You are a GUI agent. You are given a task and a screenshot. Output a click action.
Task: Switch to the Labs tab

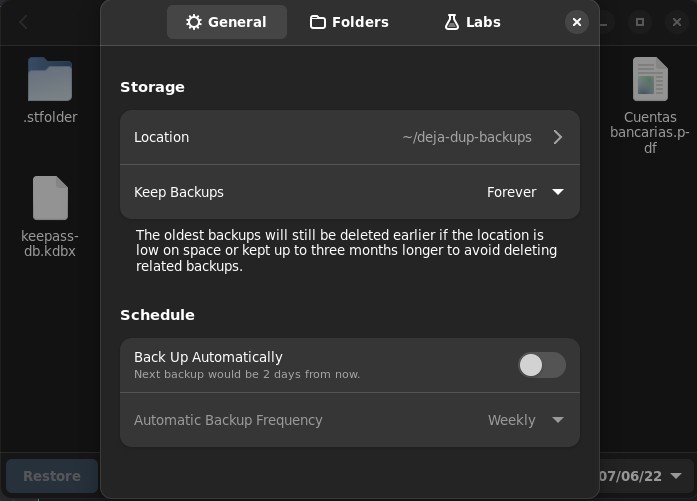click(x=472, y=22)
